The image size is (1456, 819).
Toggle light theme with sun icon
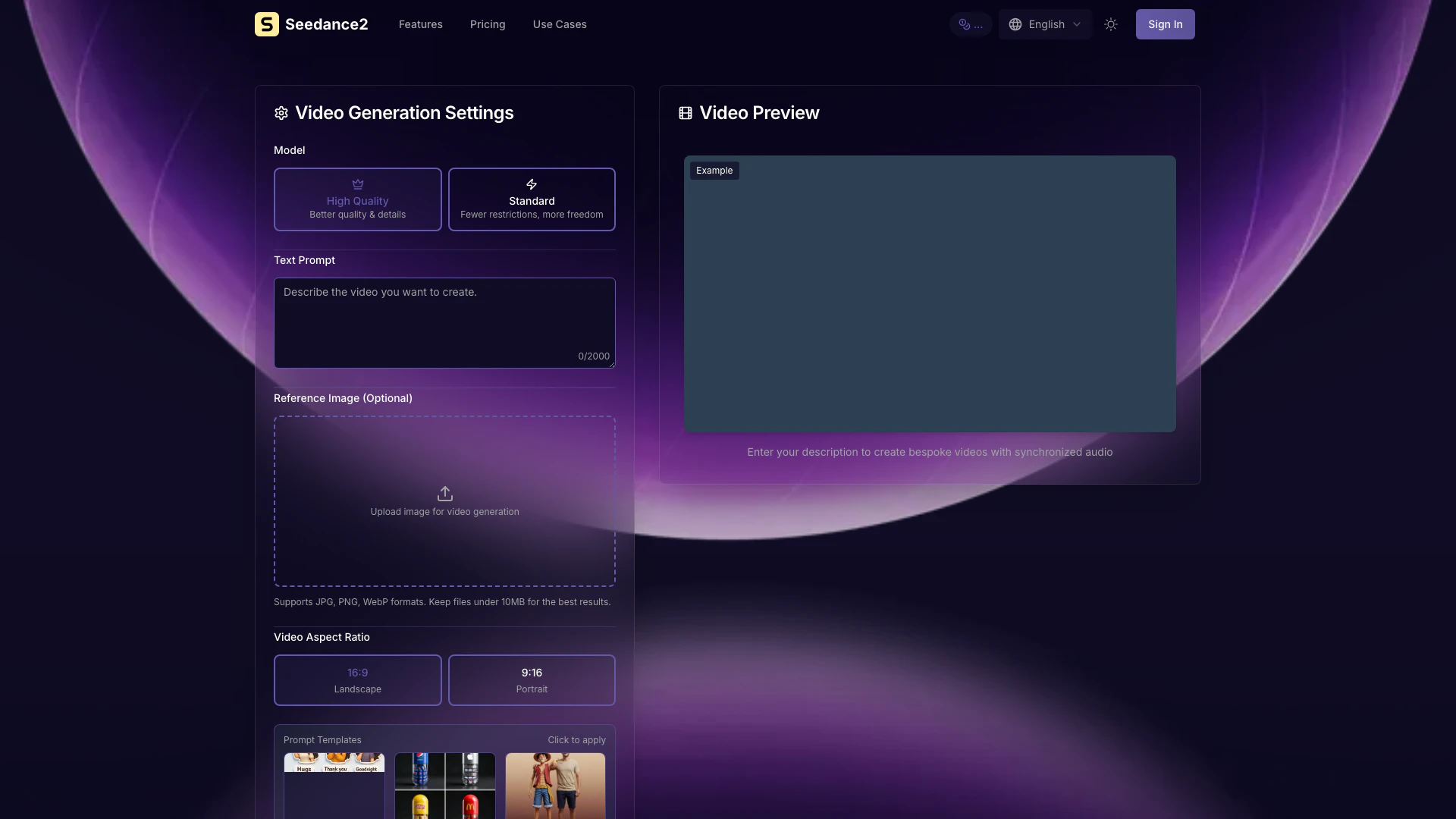[1111, 24]
